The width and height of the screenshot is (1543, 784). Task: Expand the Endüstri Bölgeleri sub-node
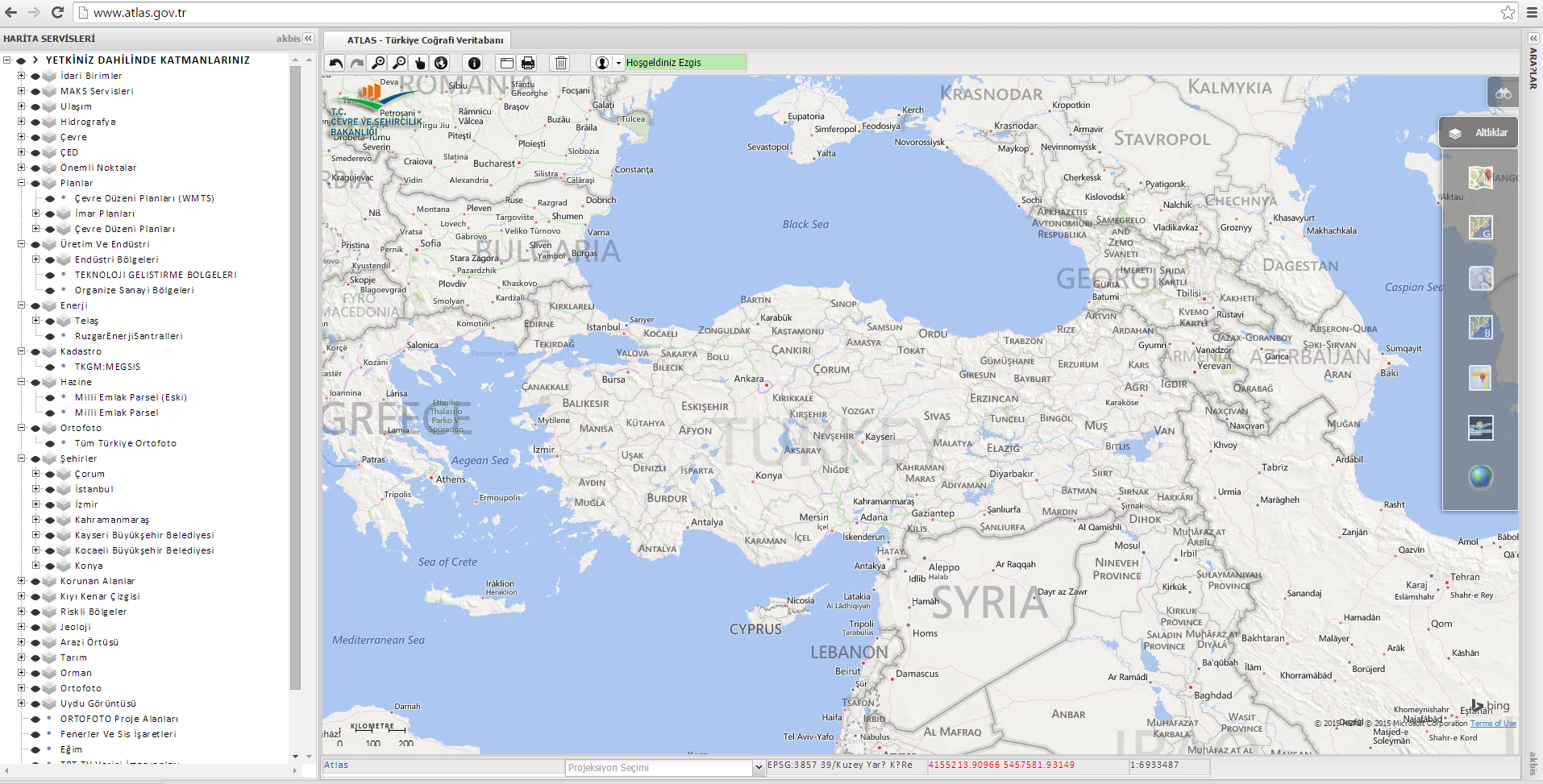(36, 259)
